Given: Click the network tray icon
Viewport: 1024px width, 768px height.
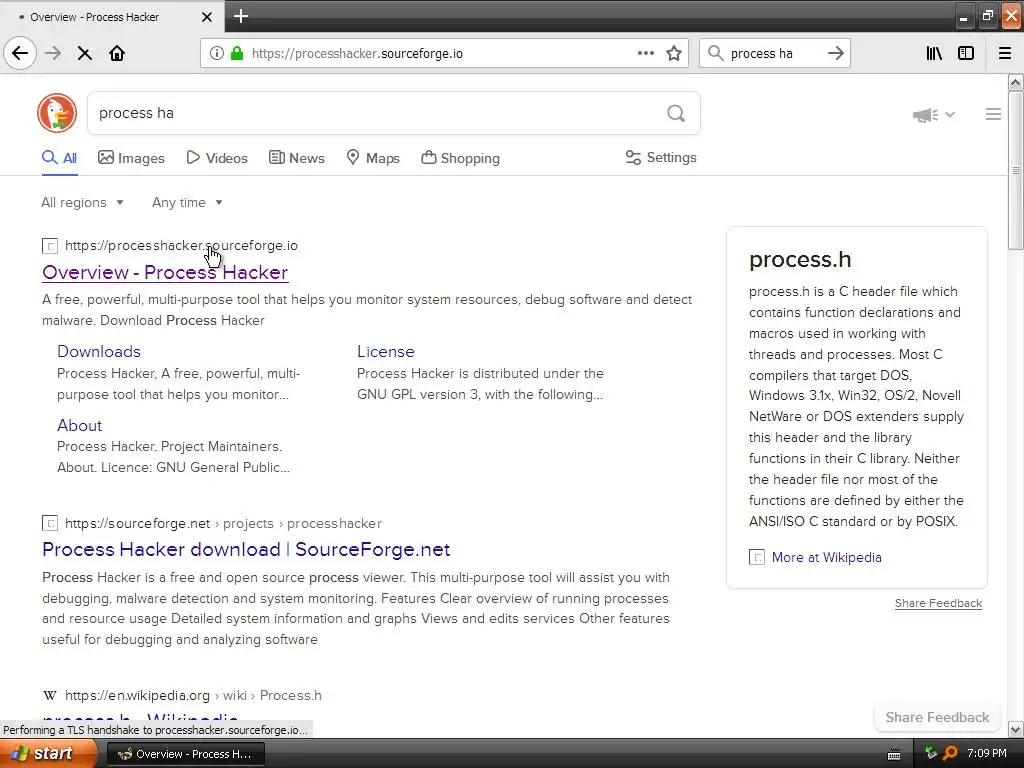Looking at the screenshot, I should tap(931, 754).
